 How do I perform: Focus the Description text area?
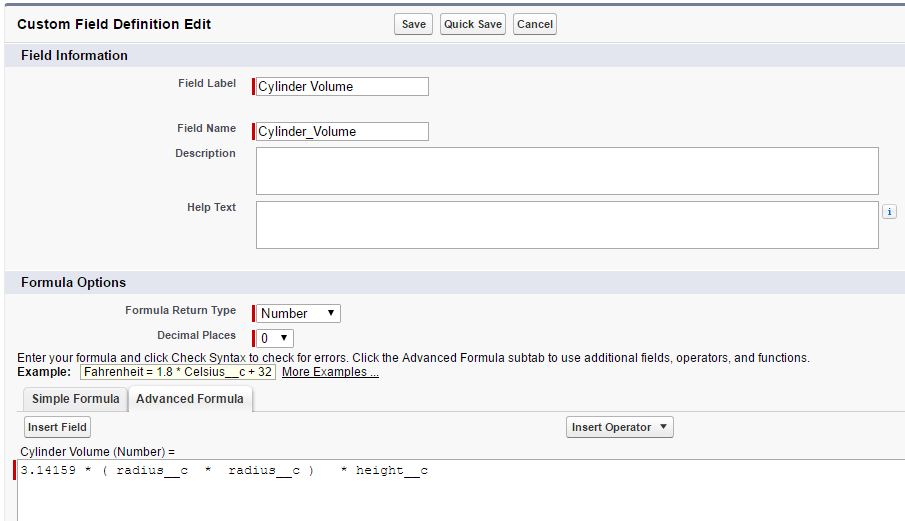(x=567, y=171)
